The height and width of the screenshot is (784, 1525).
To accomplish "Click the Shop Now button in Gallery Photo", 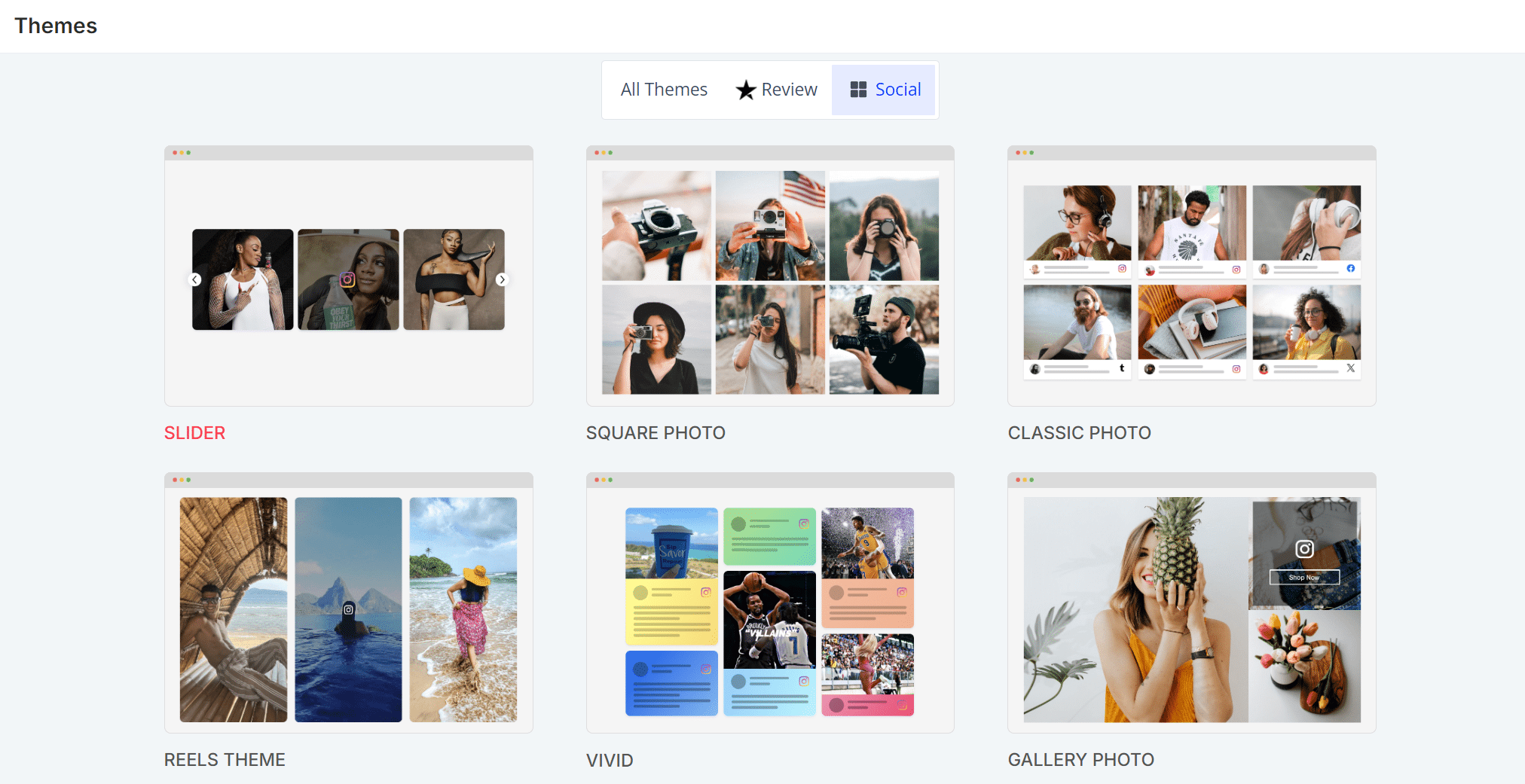I will click(1304, 577).
